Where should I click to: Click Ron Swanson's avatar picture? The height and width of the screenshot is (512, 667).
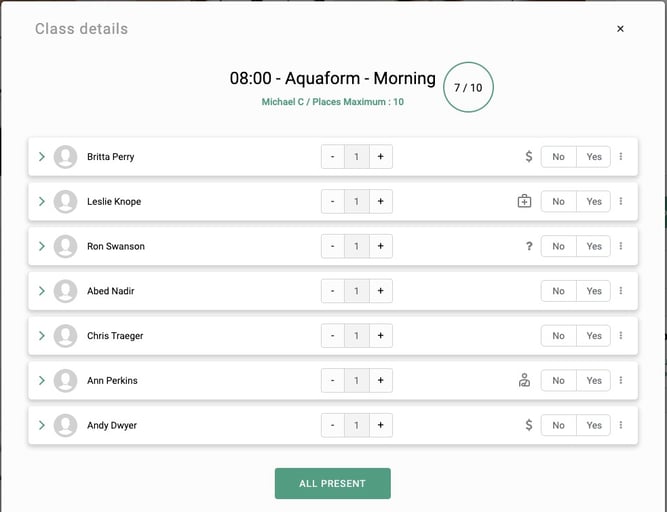point(65,246)
